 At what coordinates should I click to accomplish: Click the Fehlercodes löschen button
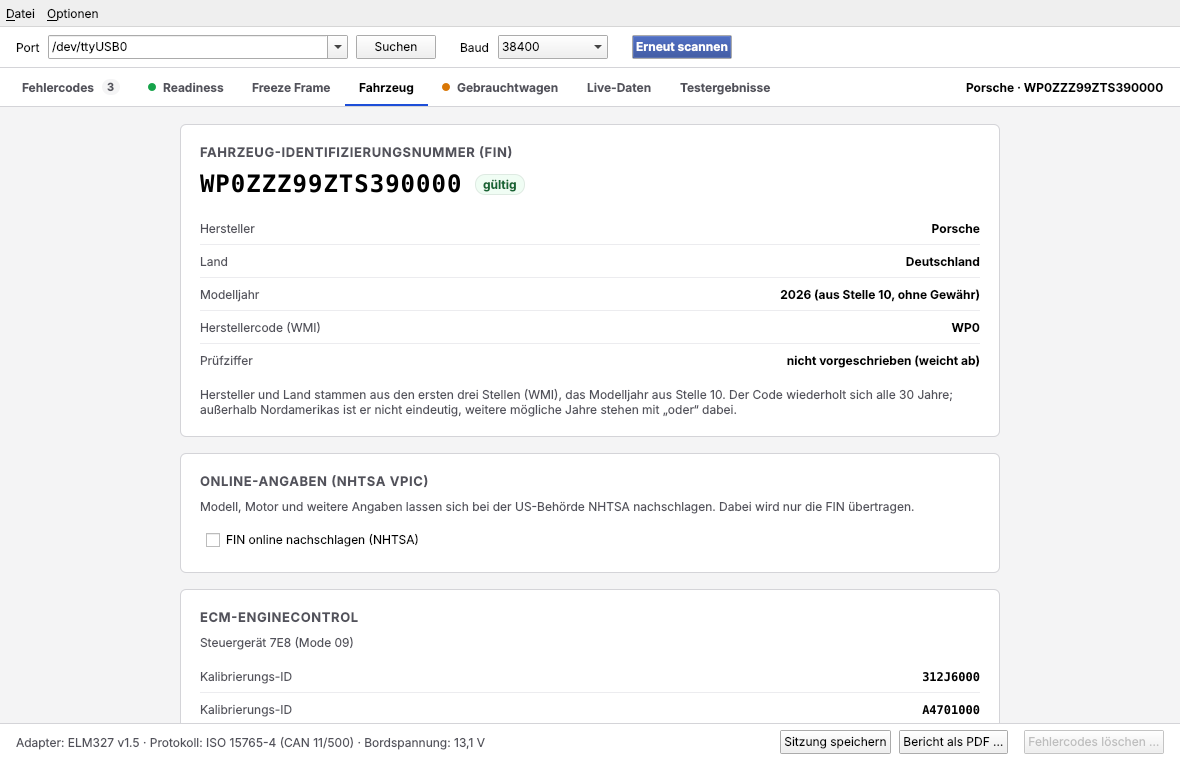click(x=1093, y=742)
